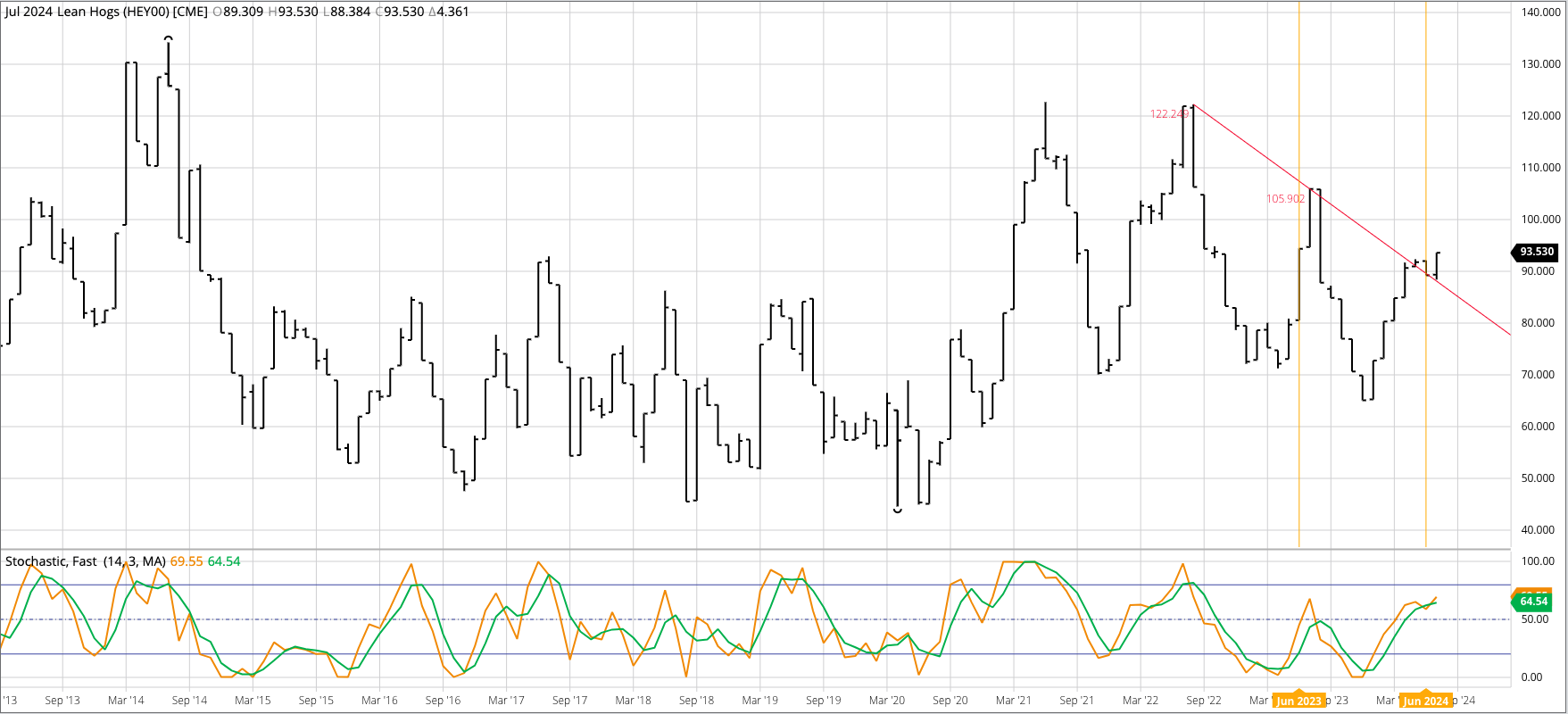
Task: Click the high marker atop the 2014 peak
Action: click(x=168, y=38)
